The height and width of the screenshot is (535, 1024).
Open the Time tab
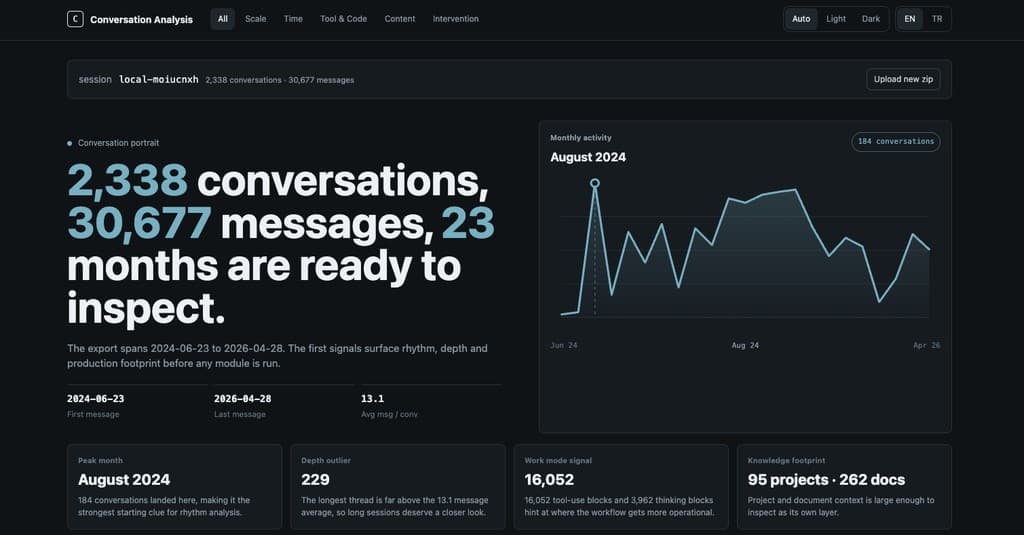point(293,19)
